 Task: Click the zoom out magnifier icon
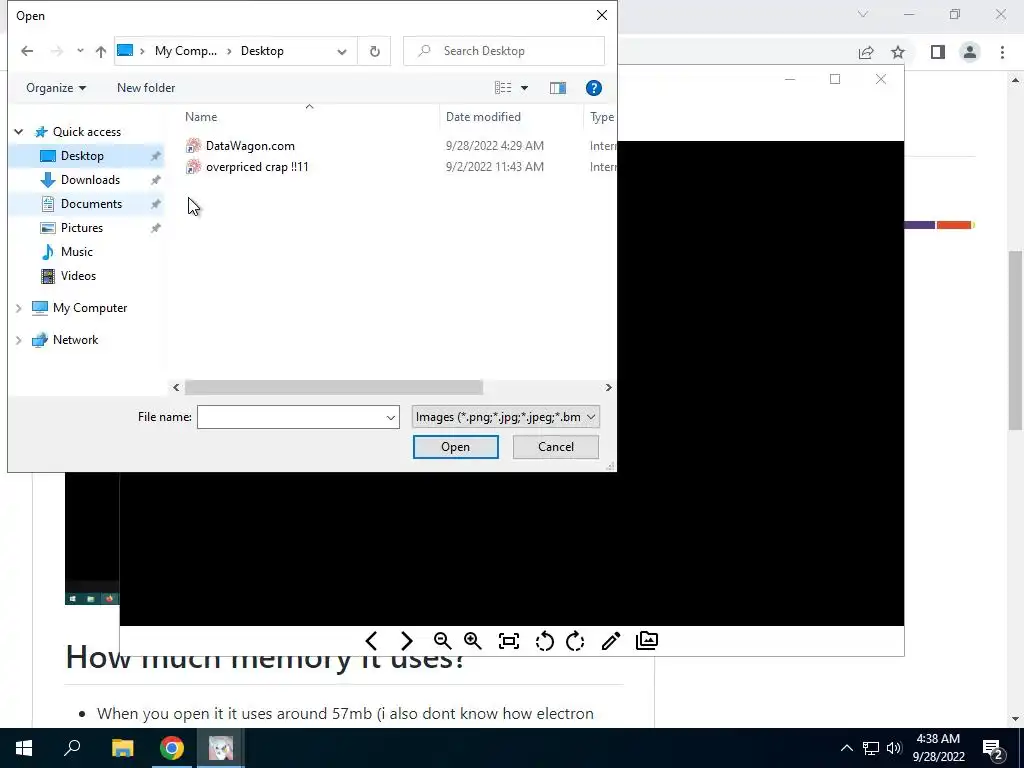[442, 641]
